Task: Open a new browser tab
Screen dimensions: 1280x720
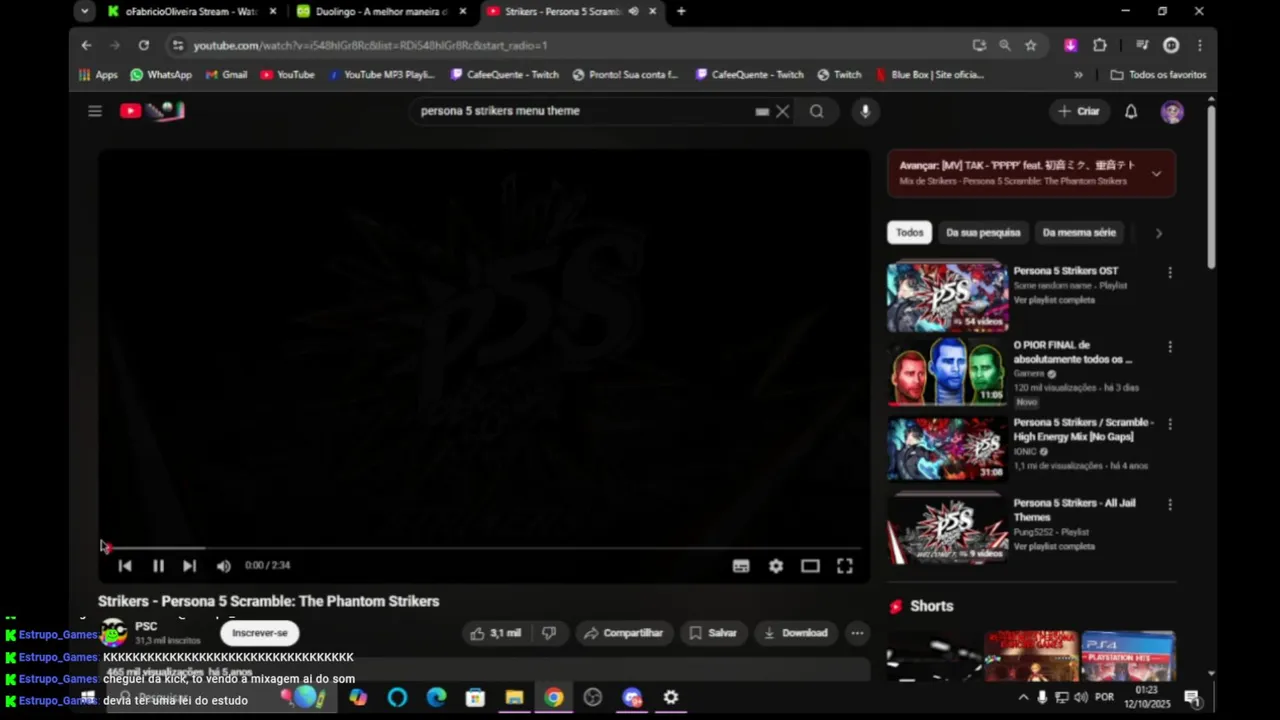Action: pyautogui.click(x=681, y=11)
